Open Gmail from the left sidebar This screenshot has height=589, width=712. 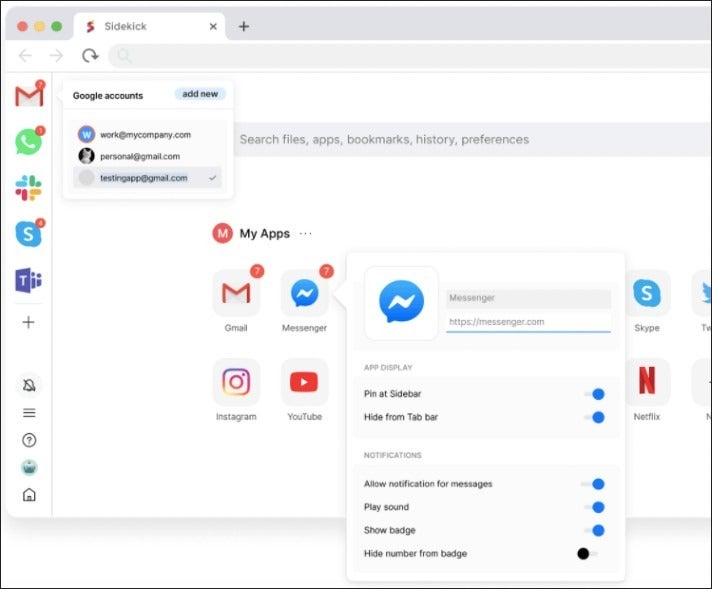(29, 96)
